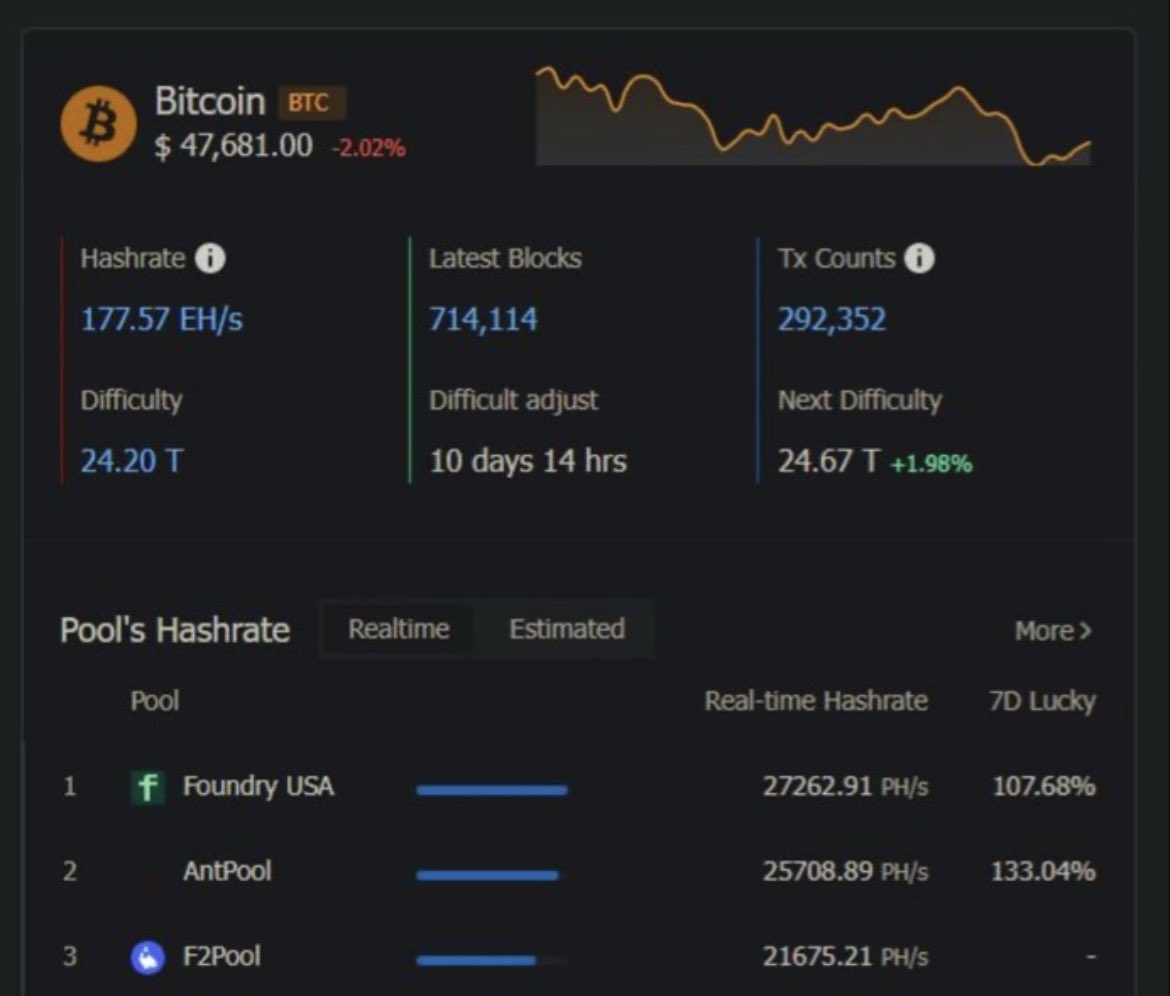Open the Foundry USA pool name

(x=258, y=786)
